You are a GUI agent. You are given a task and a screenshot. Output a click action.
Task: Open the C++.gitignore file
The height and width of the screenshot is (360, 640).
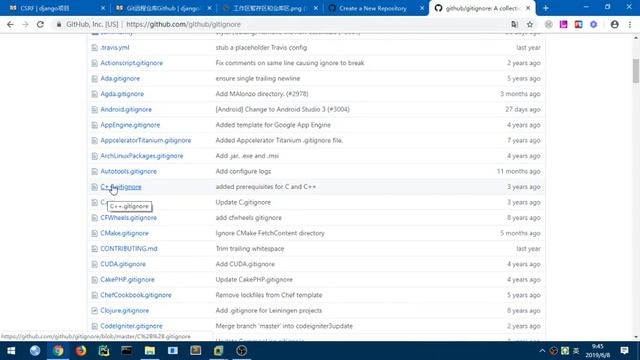121,187
